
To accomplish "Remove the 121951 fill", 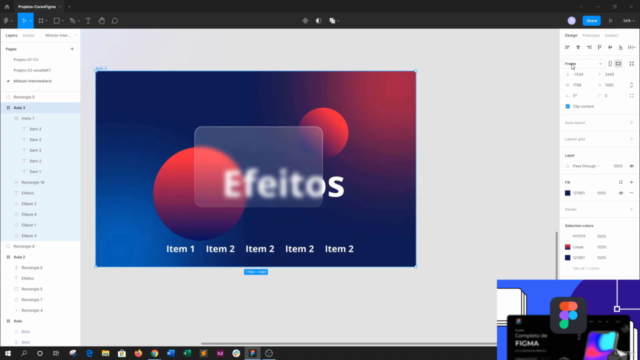I will click(x=631, y=193).
